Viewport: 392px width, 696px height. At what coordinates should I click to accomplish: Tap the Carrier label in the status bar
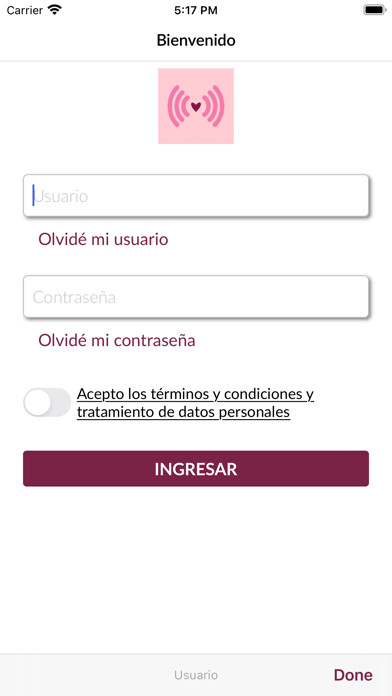click(x=24, y=10)
